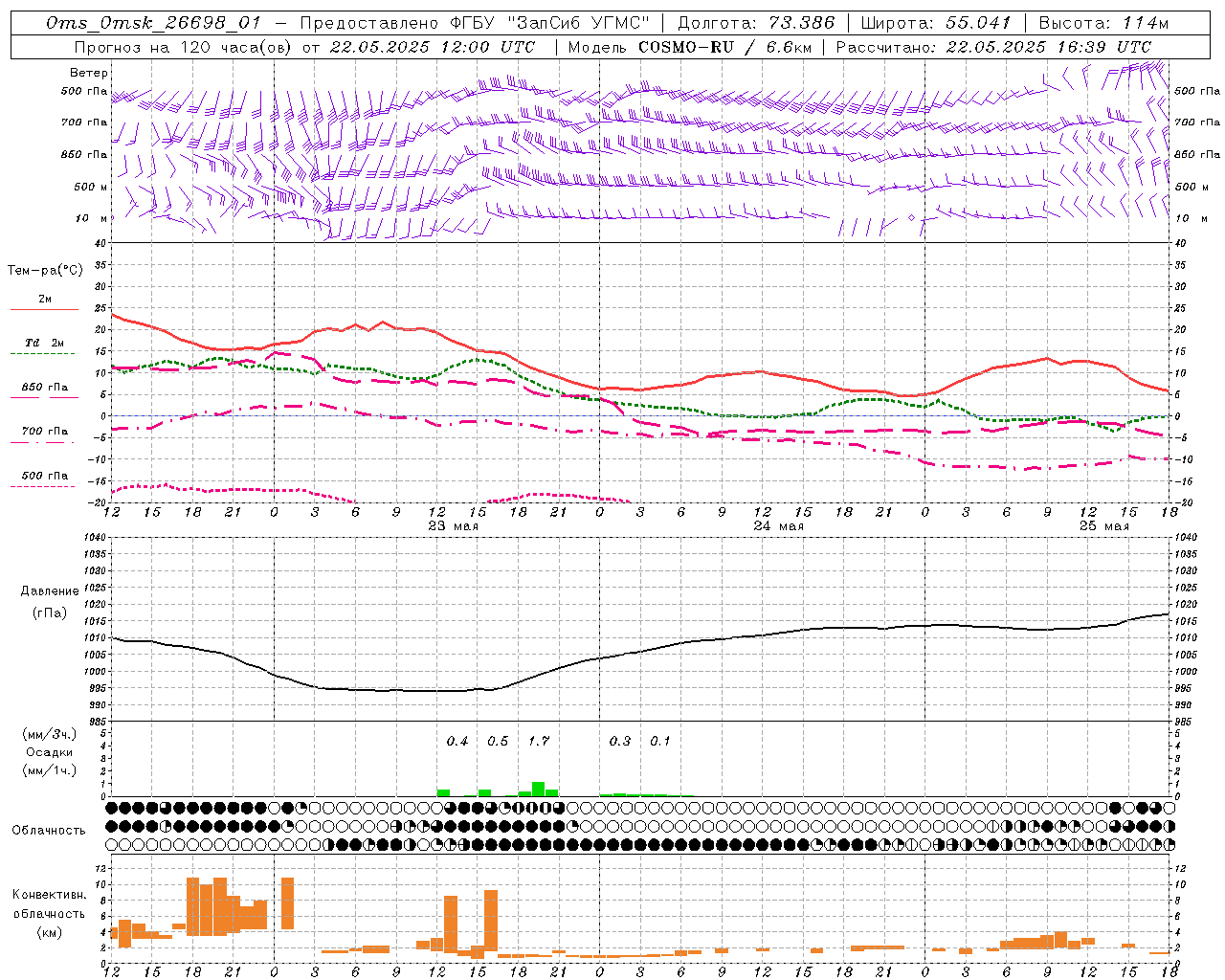
Task: Click the red line sample under "2м" legend
Action: (44, 309)
